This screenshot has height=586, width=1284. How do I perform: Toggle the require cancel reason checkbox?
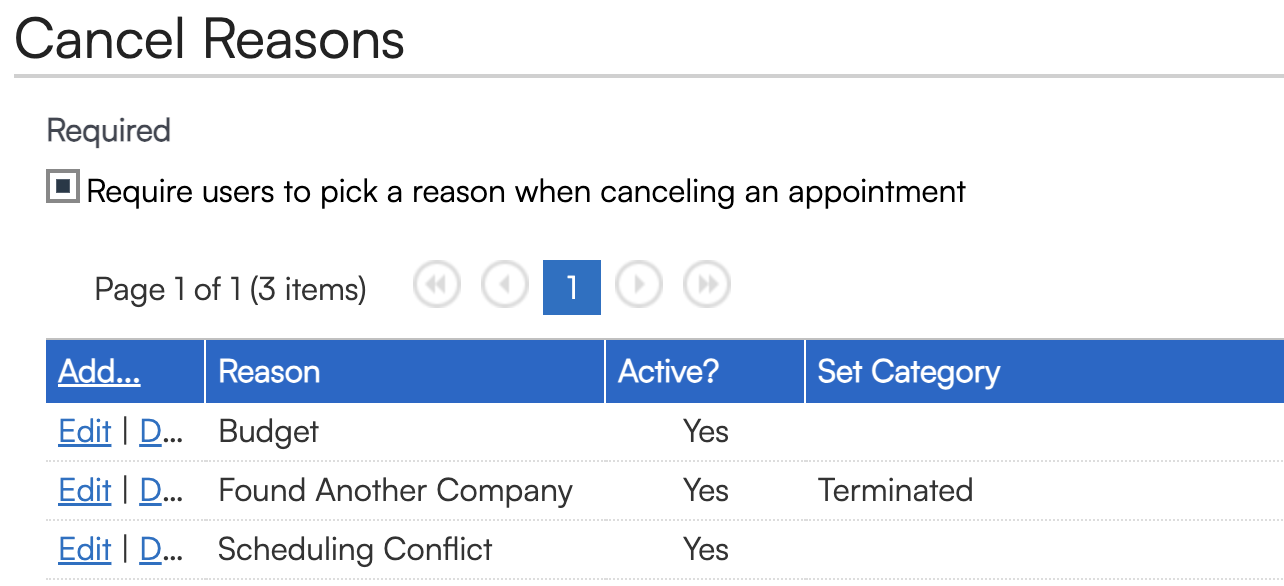63,187
